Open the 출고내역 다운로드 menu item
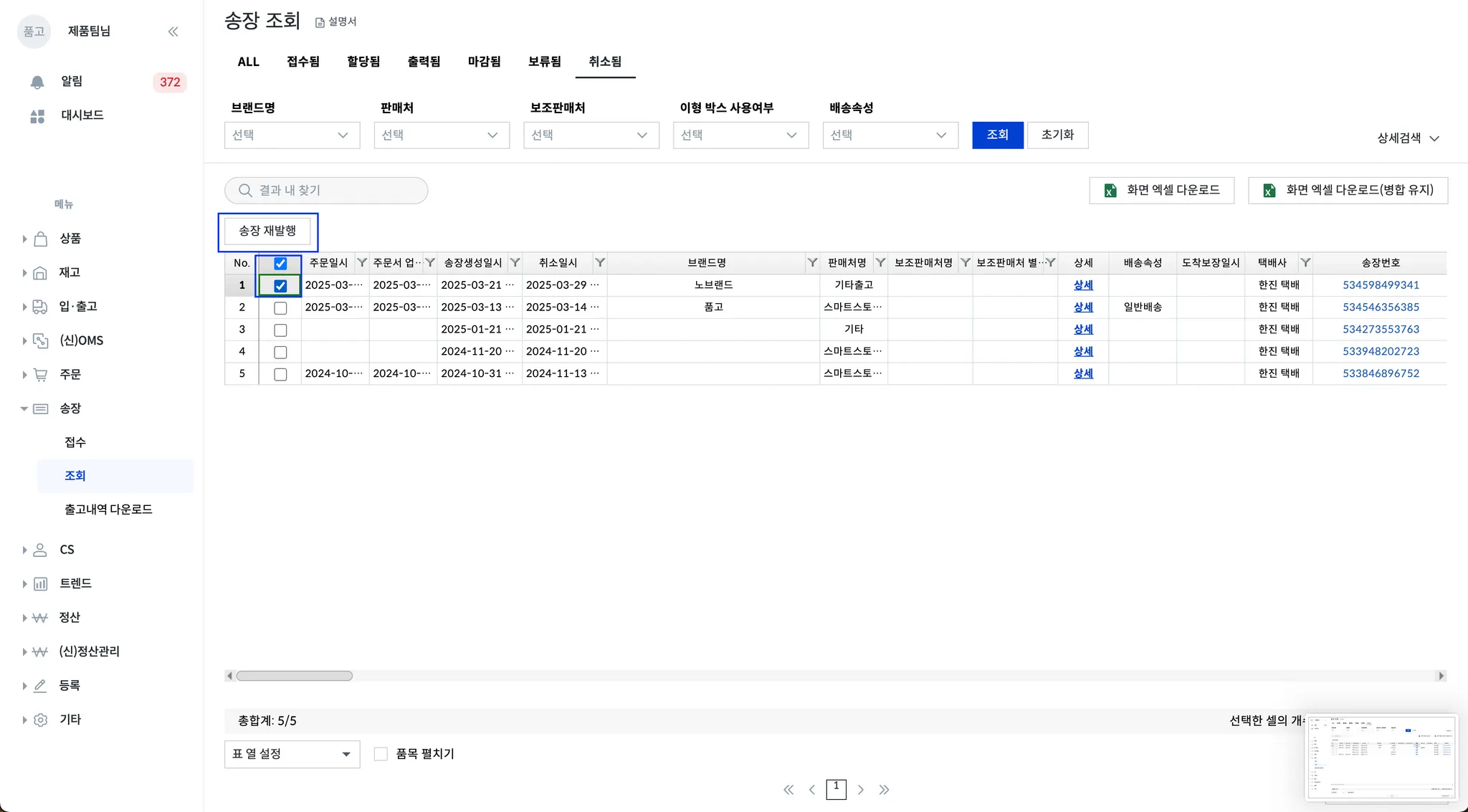Screen dimensions: 1468x812 click(108, 510)
